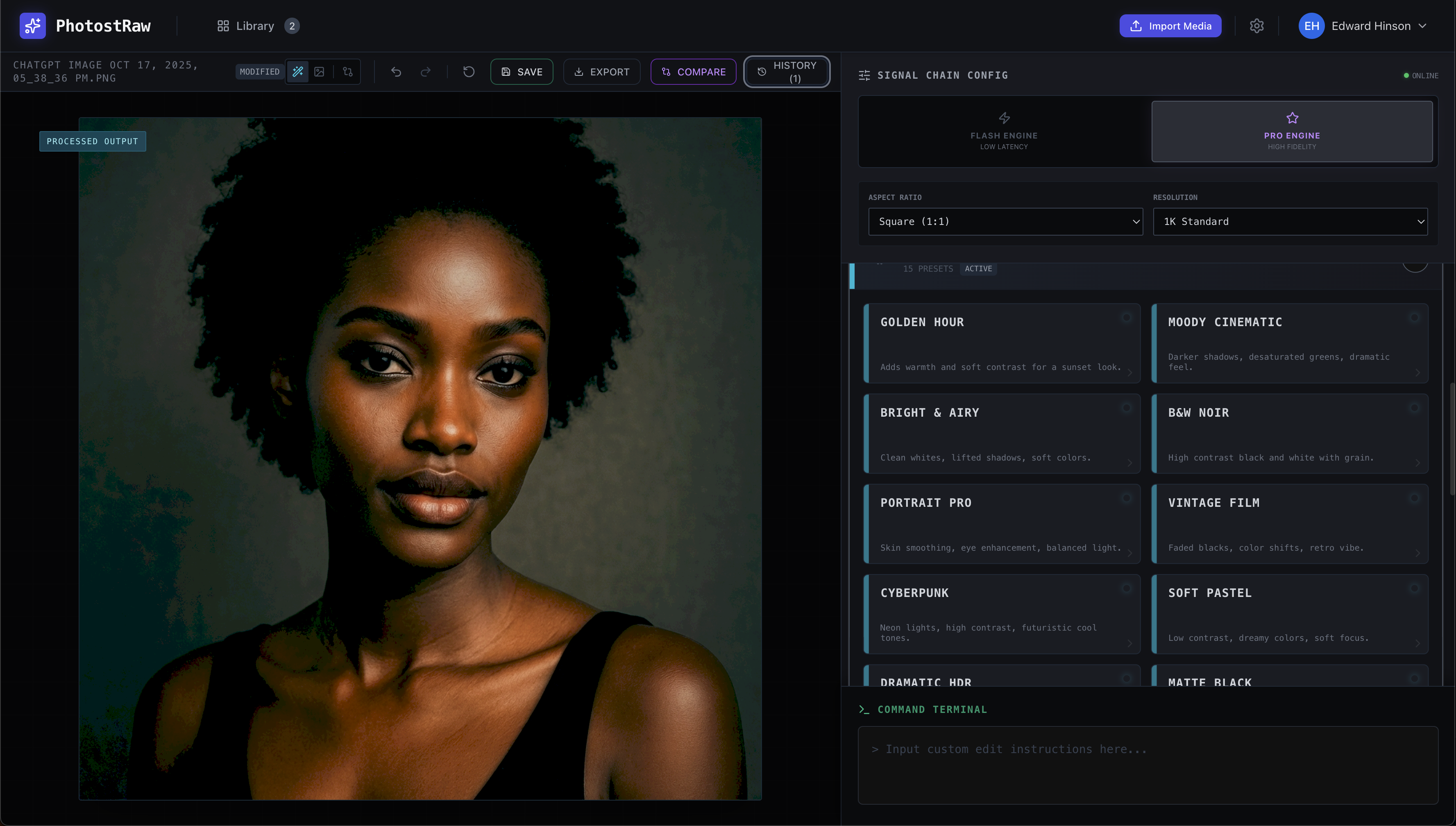
Task: Expand the Vintage Film preset details chevron
Action: coord(1418,554)
